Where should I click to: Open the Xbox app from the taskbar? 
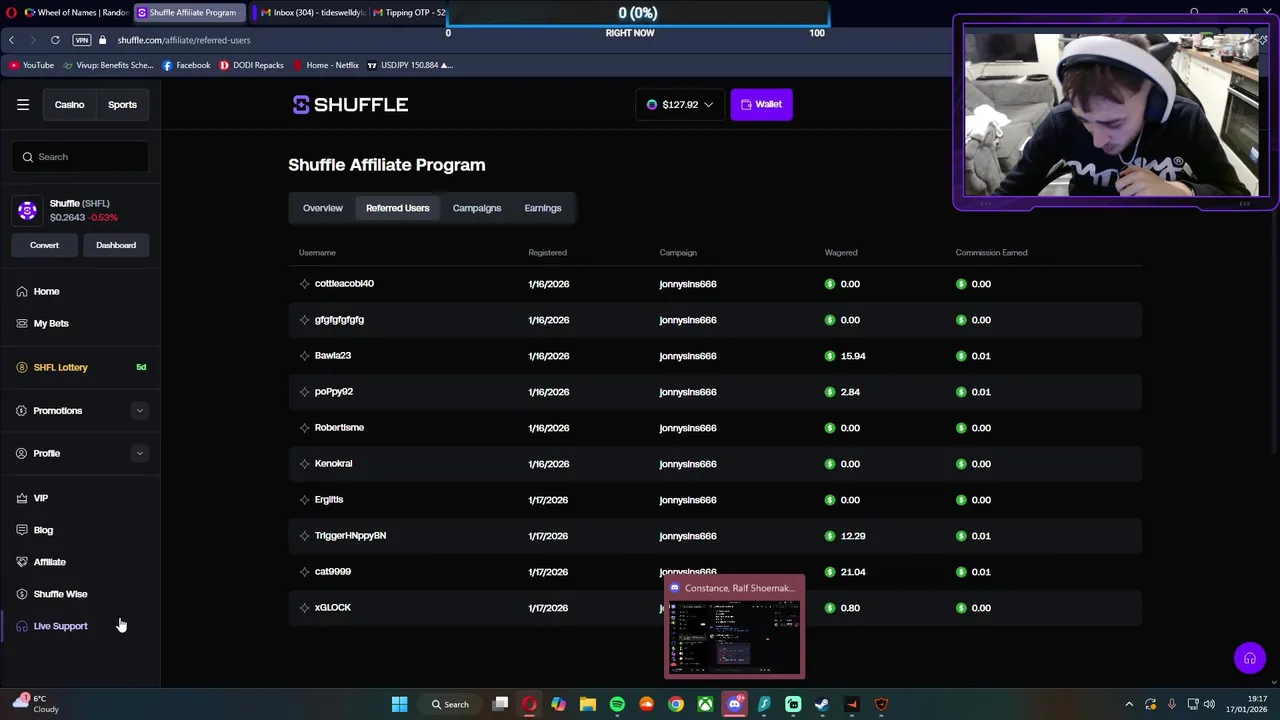pos(705,704)
